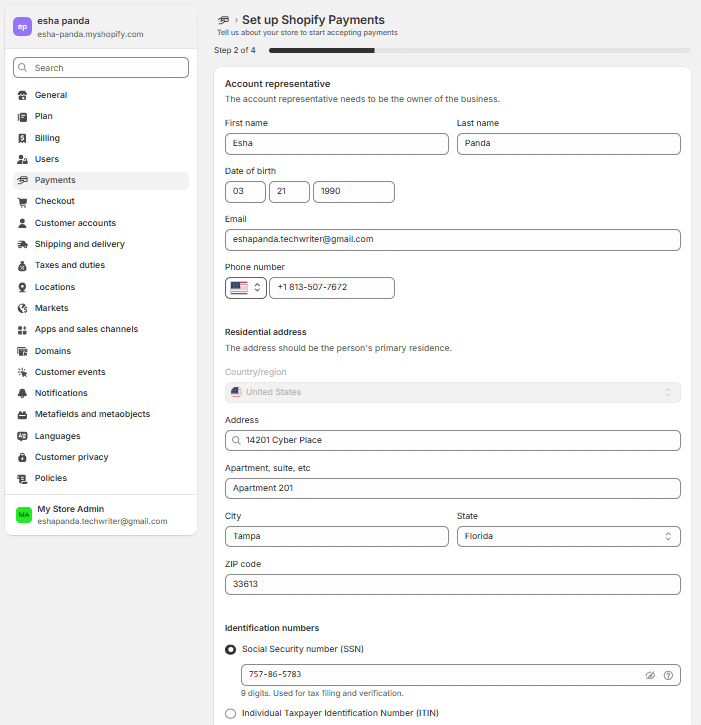Click the esha panda store name
Image resolution: width=701 pixels, height=725 pixels.
tap(63, 21)
